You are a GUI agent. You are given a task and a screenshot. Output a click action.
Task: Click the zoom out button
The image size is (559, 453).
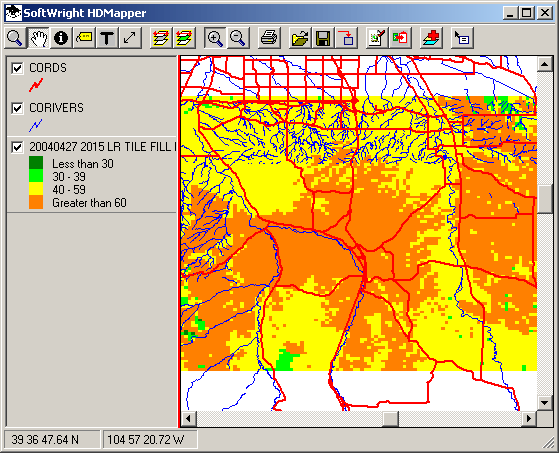pyautogui.click(x=238, y=38)
